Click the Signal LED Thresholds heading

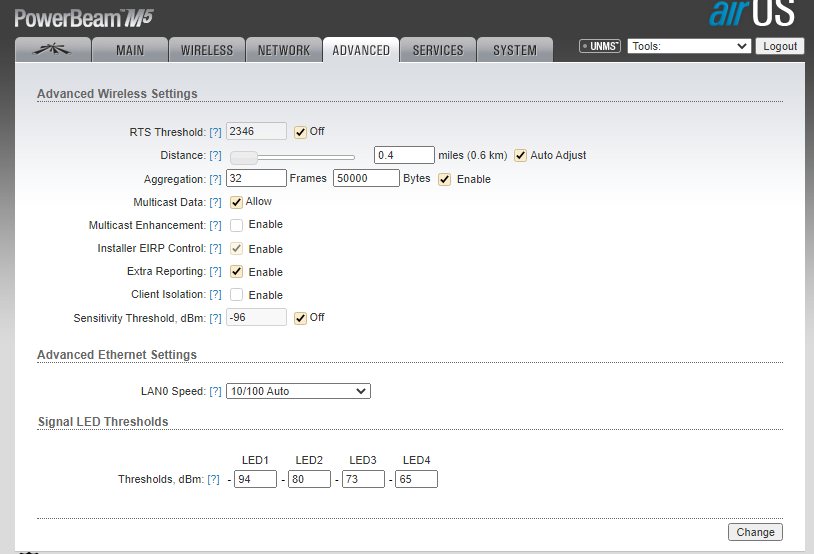(x=103, y=422)
